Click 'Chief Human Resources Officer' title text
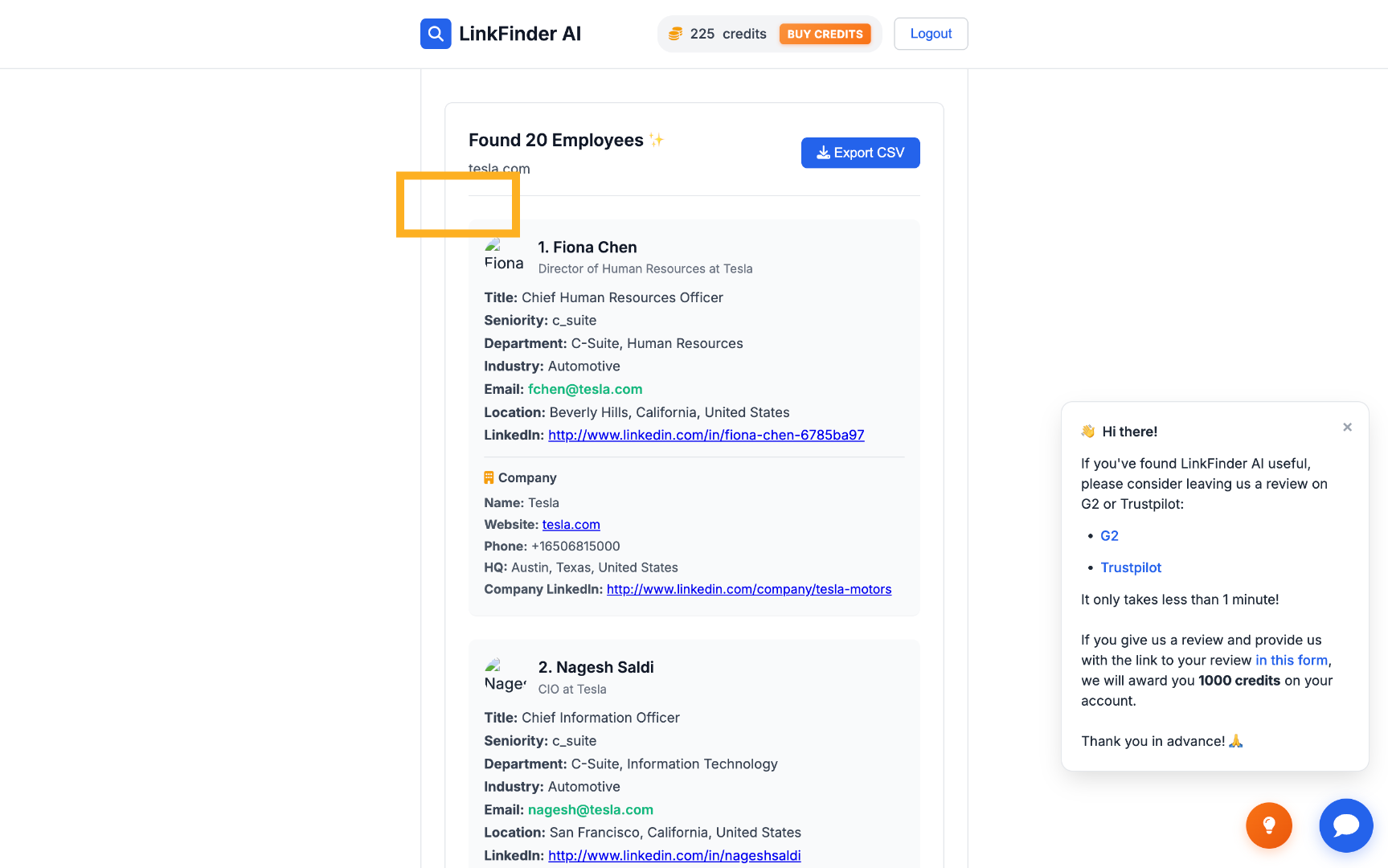The image size is (1388, 868). (x=622, y=297)
